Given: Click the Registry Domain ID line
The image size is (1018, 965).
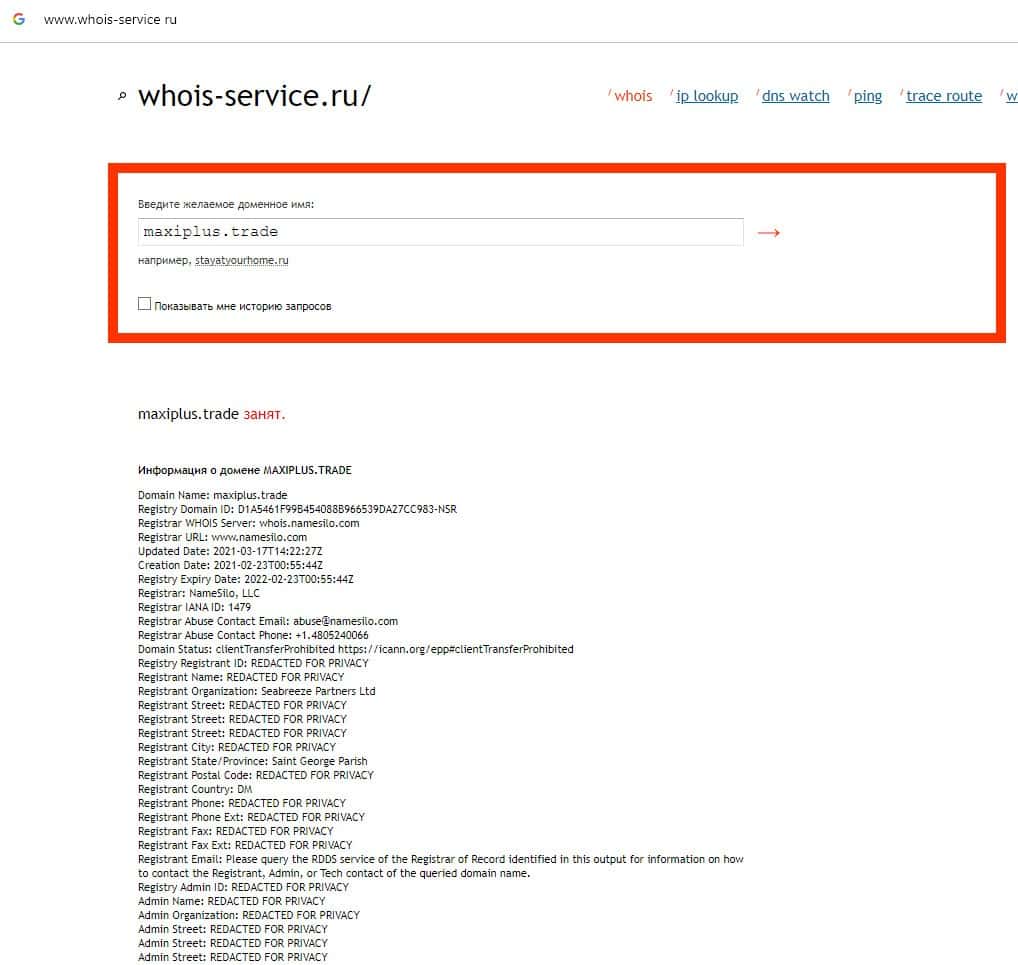Looking at the screenshot, I should point(297,509).
